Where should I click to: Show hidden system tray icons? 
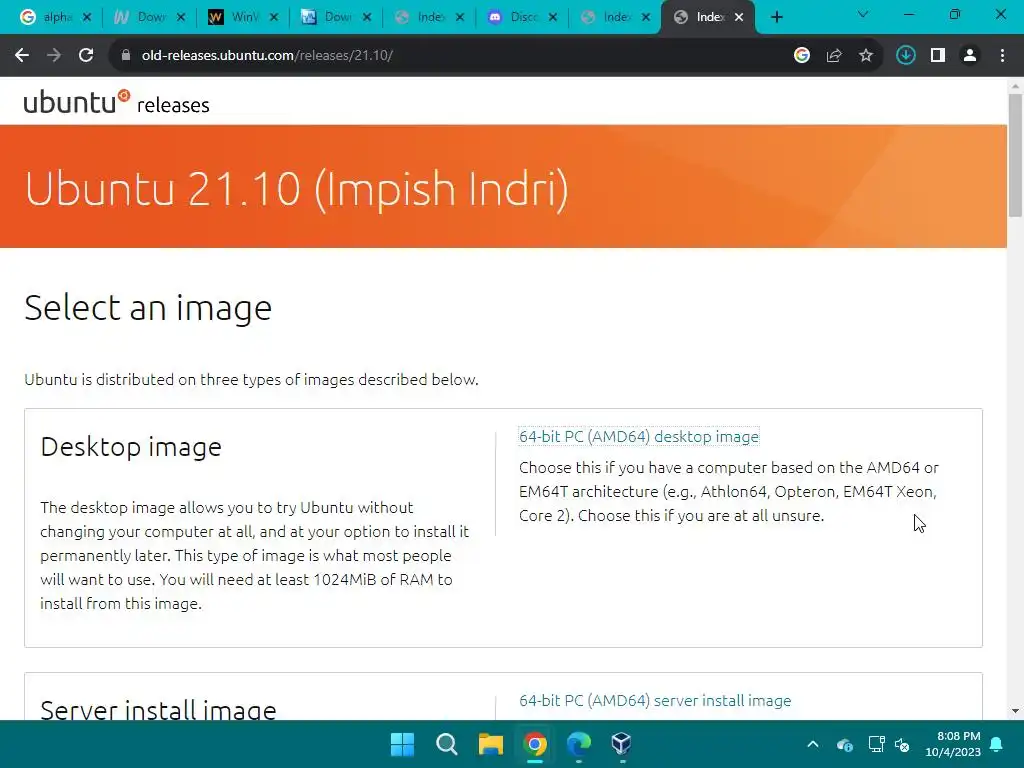pos(813,744)
